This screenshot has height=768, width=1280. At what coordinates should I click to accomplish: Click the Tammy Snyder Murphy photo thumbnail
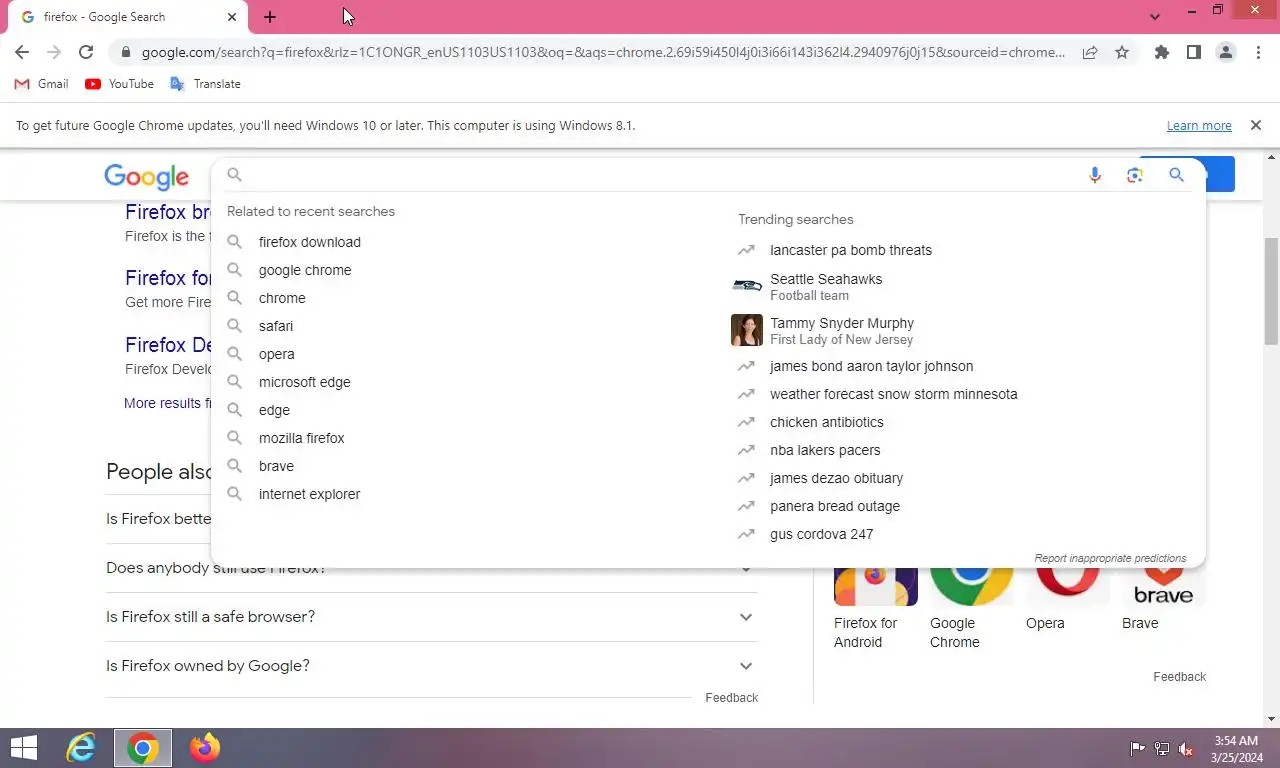coord(747,330)
